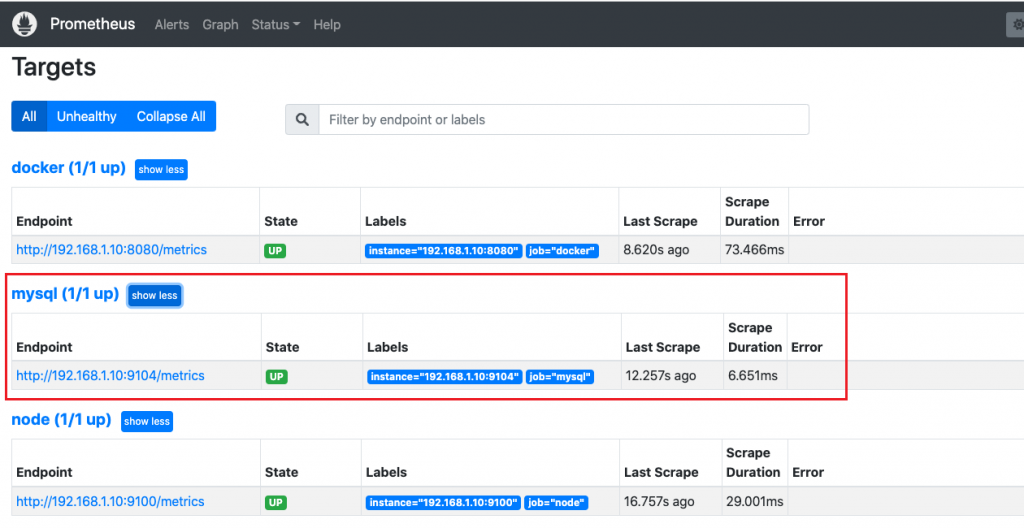Click the 6.651ms scrape duration

(x=753, y=376)
